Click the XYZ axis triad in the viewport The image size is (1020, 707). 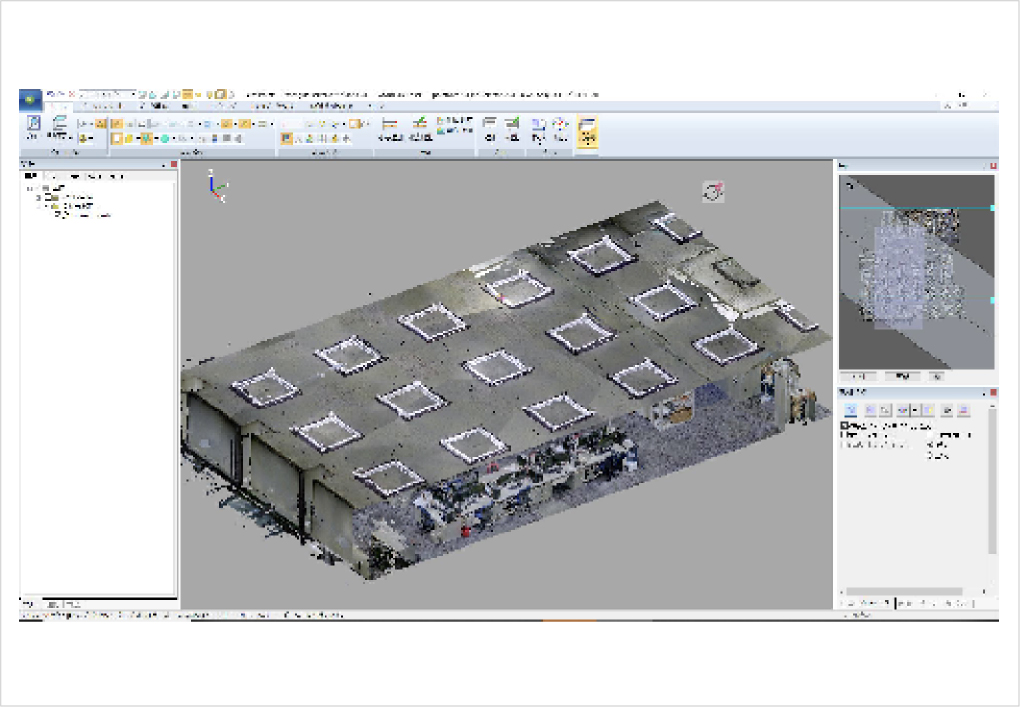click(217, 186)
